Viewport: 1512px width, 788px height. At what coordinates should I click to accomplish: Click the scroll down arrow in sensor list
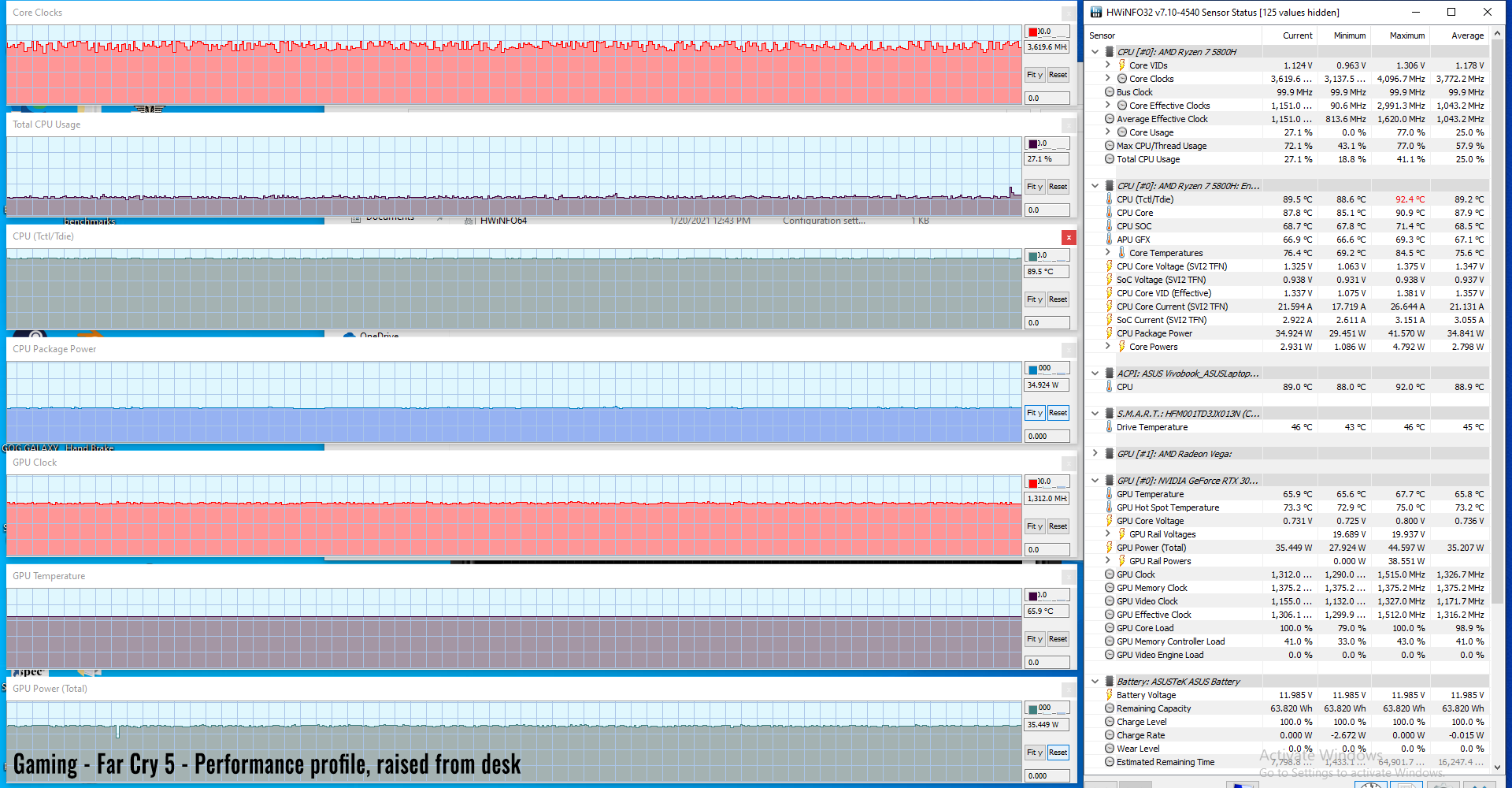point(1498,767)
